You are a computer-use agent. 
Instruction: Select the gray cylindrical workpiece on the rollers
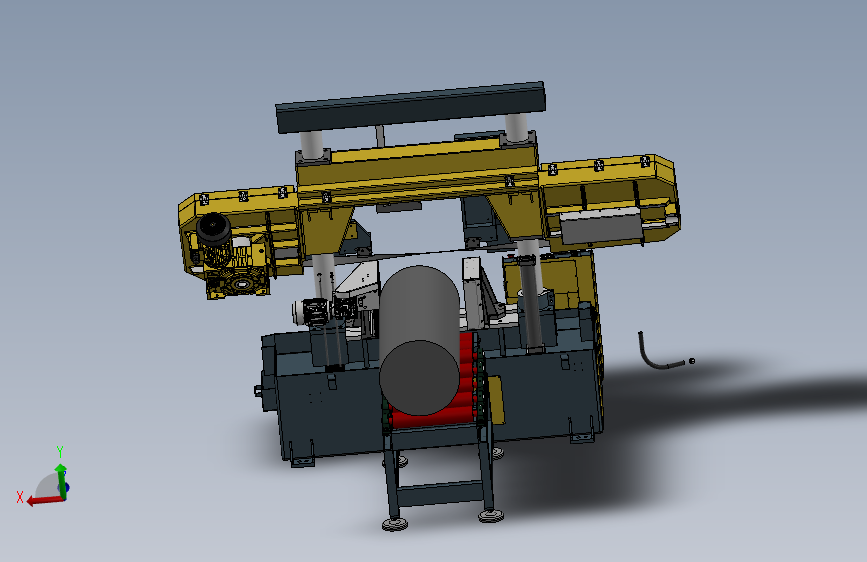coord(419,339)
